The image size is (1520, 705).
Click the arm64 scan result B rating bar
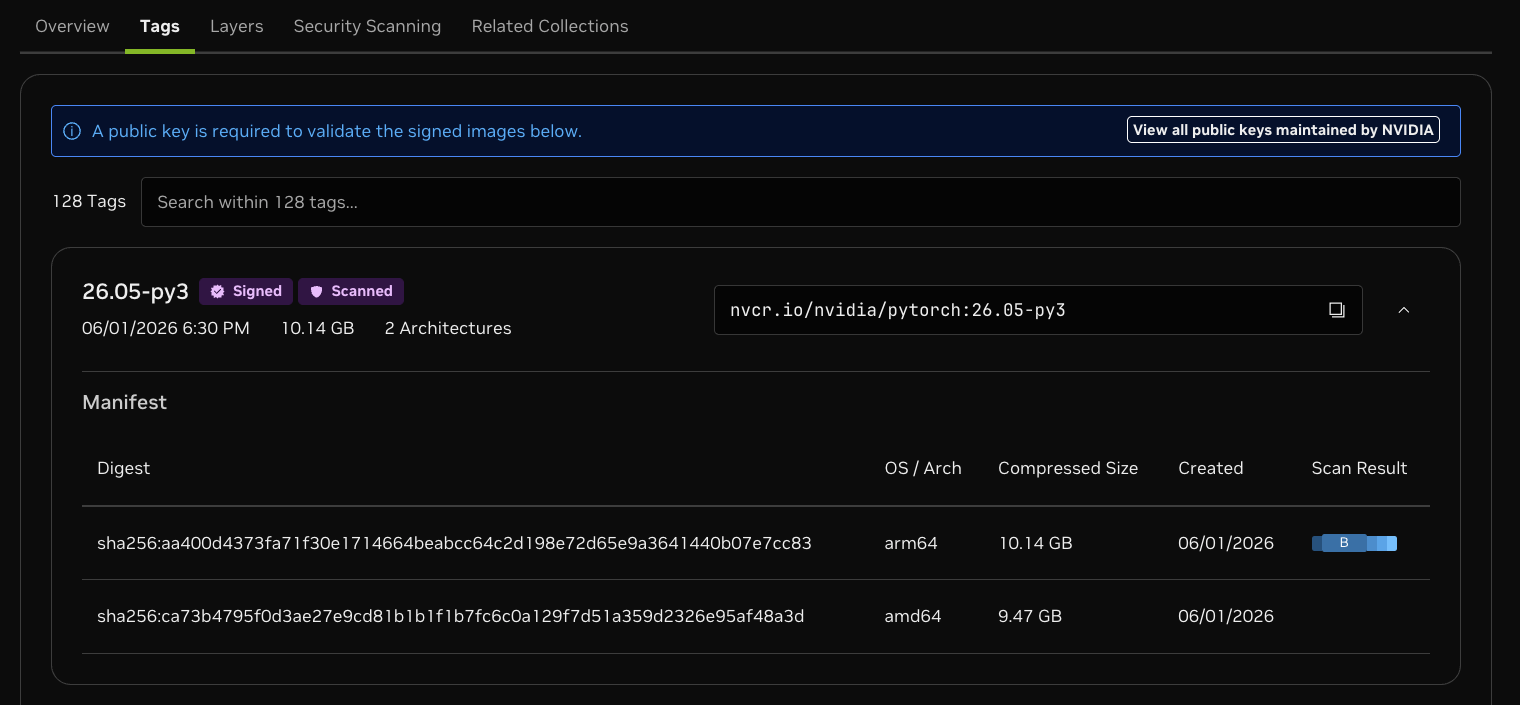pos(1354,543)
